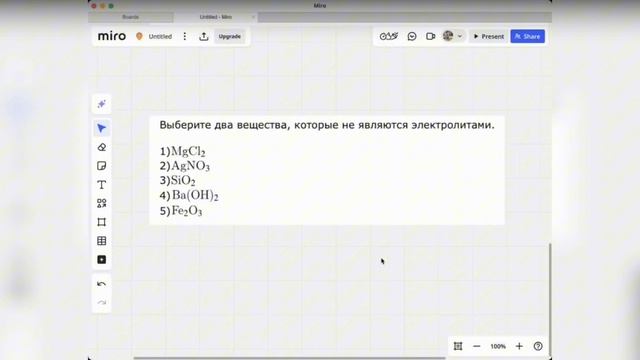Click the miro logo
The height and width of the screenshot is (360, 640).
click(112, 36)
